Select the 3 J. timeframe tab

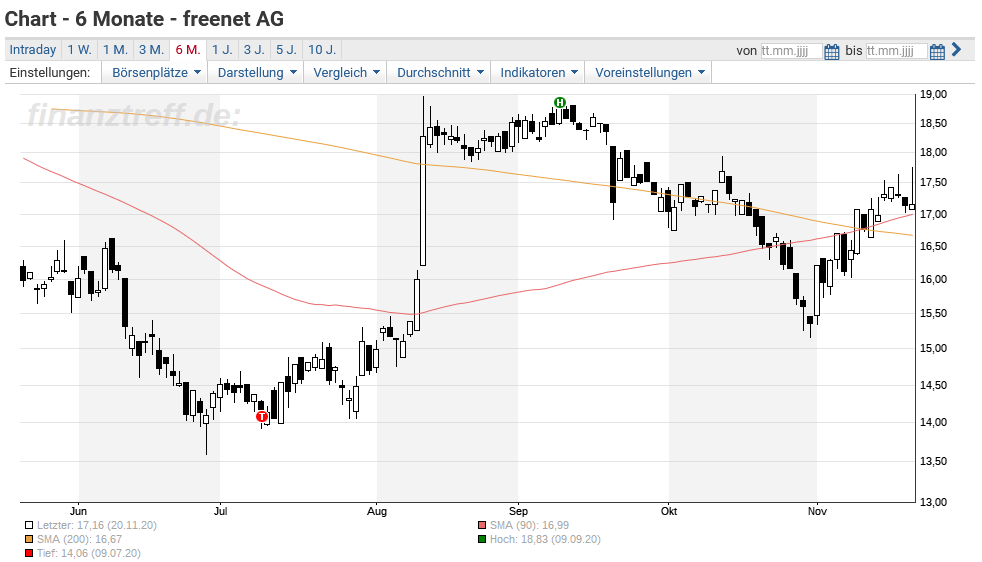[x=254, y=49]
